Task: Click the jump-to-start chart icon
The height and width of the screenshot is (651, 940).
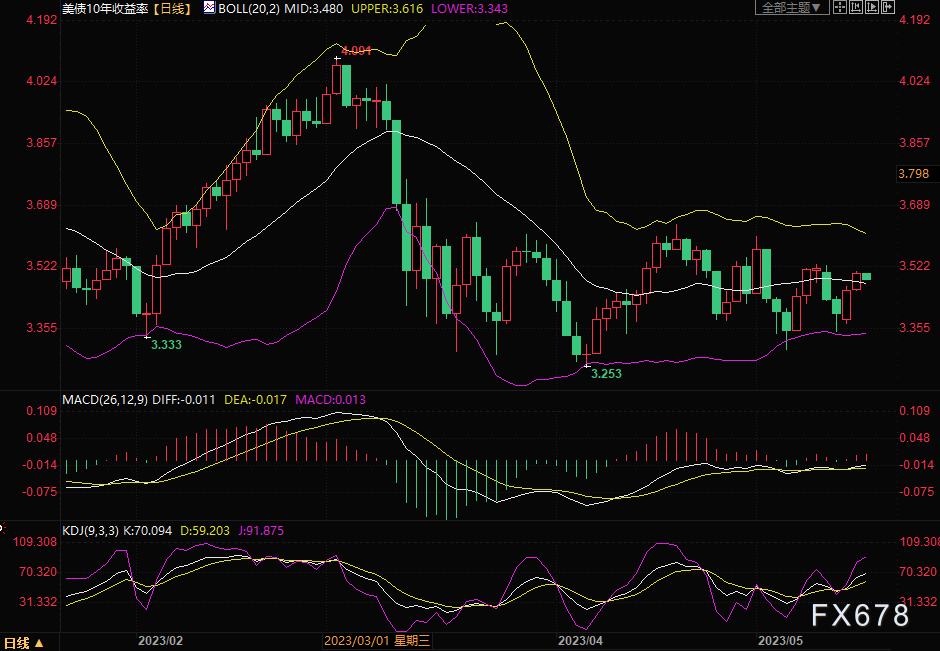Action: (857, 7)
